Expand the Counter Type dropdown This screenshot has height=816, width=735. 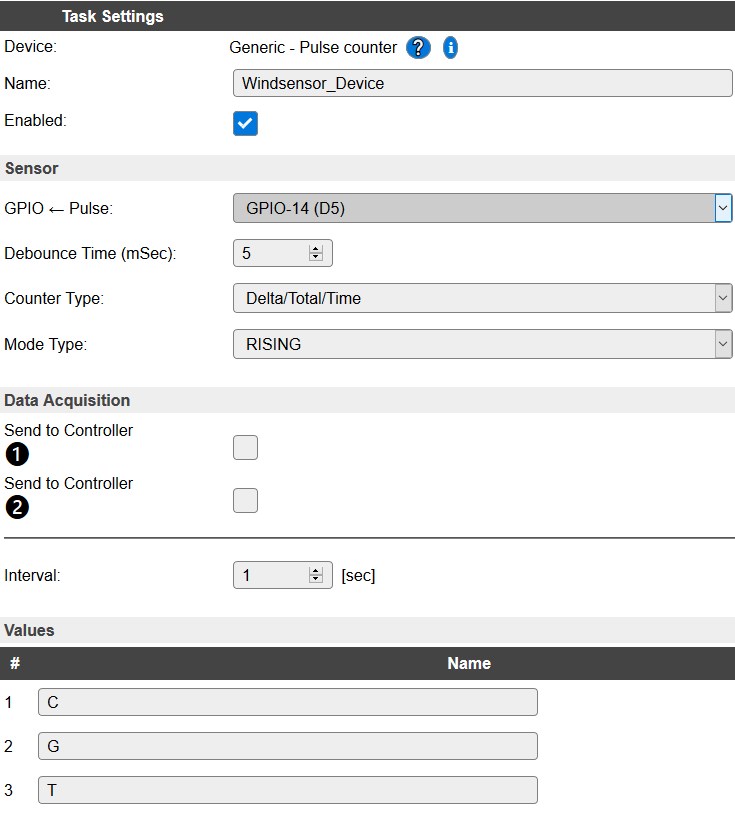[x=482, y=298]
